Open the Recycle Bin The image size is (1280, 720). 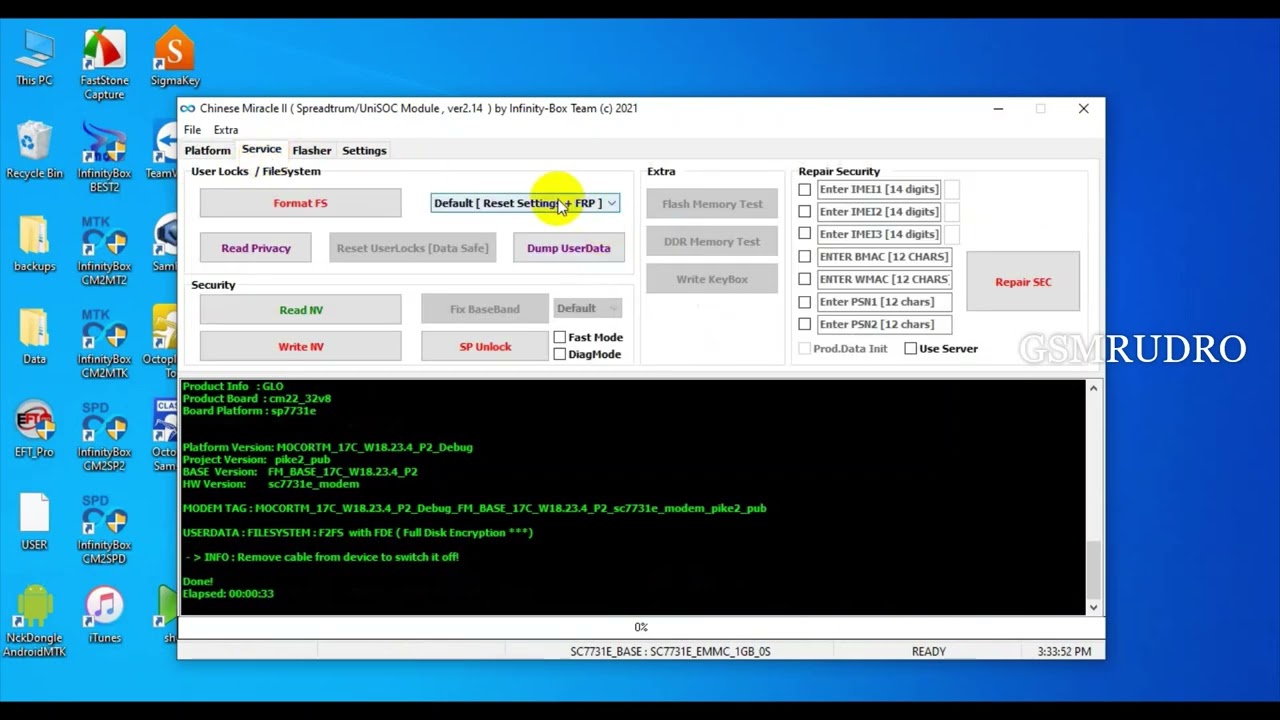coord(34,151)
